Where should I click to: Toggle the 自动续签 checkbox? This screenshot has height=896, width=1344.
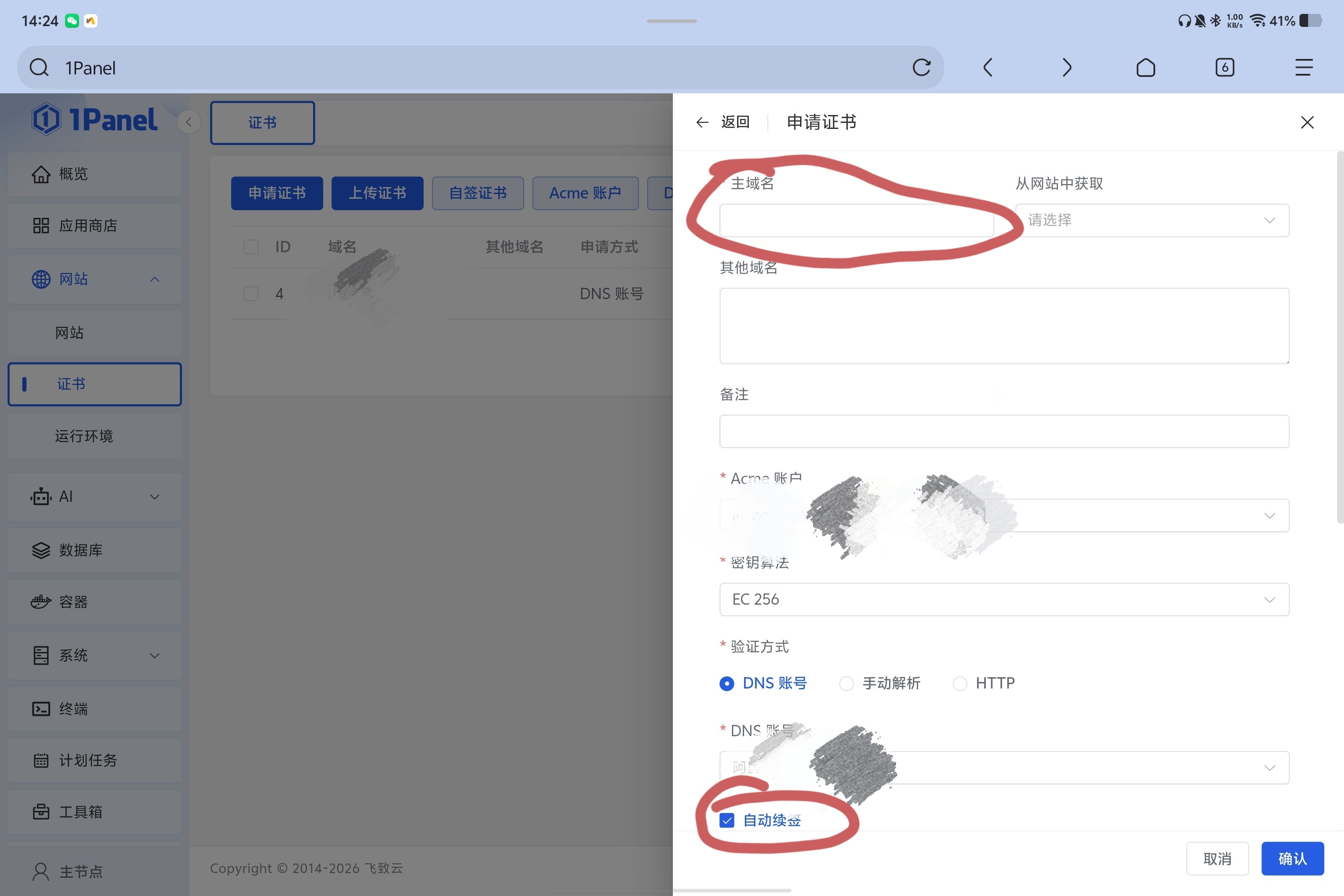tap(727, 820)
